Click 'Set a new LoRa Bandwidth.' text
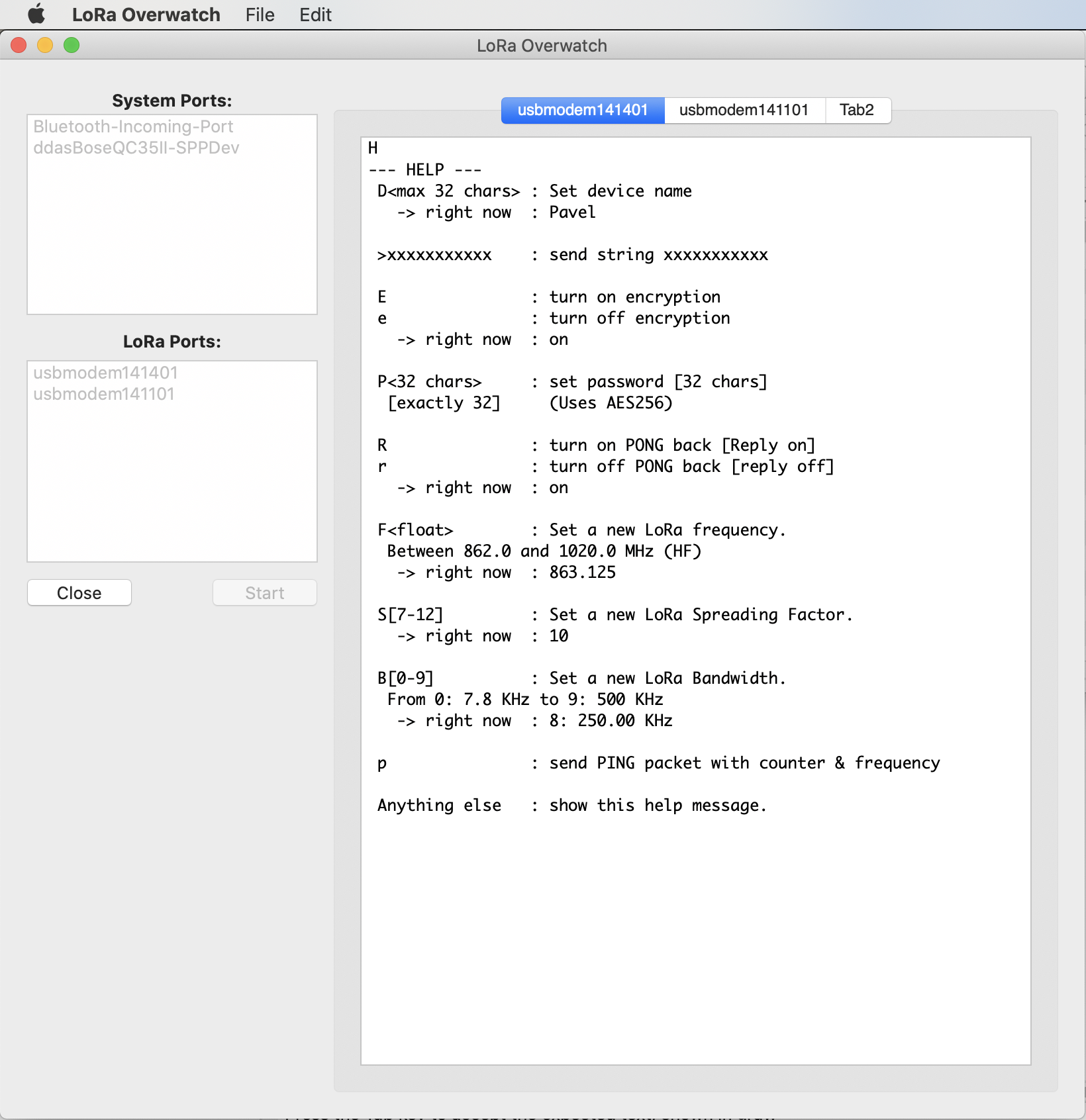The height and width of the screenshot is (1120, 1086). point(667,678)
